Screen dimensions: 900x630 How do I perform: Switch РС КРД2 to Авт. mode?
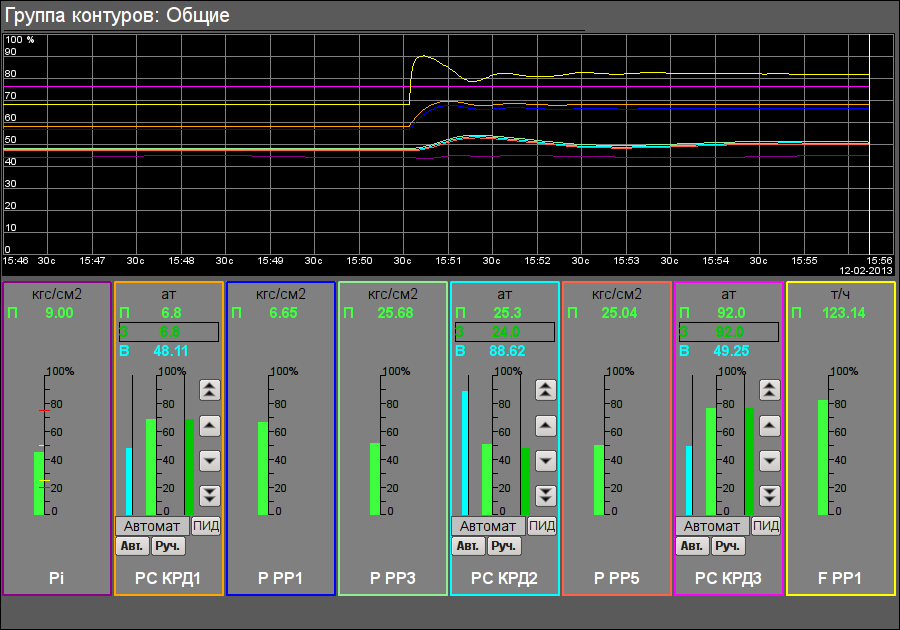pyautogui.click(x=468, y=546)
